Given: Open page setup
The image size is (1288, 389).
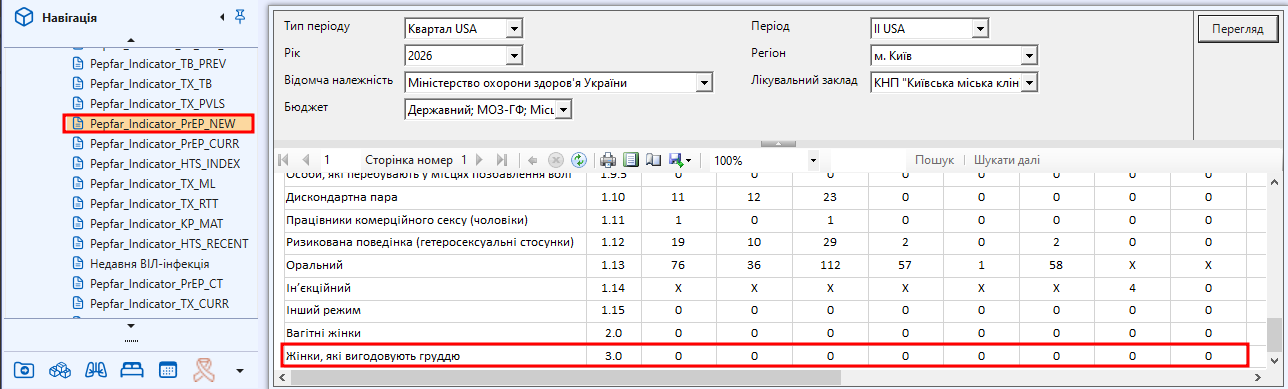Looking at the screenshot, I should point(653,160).
